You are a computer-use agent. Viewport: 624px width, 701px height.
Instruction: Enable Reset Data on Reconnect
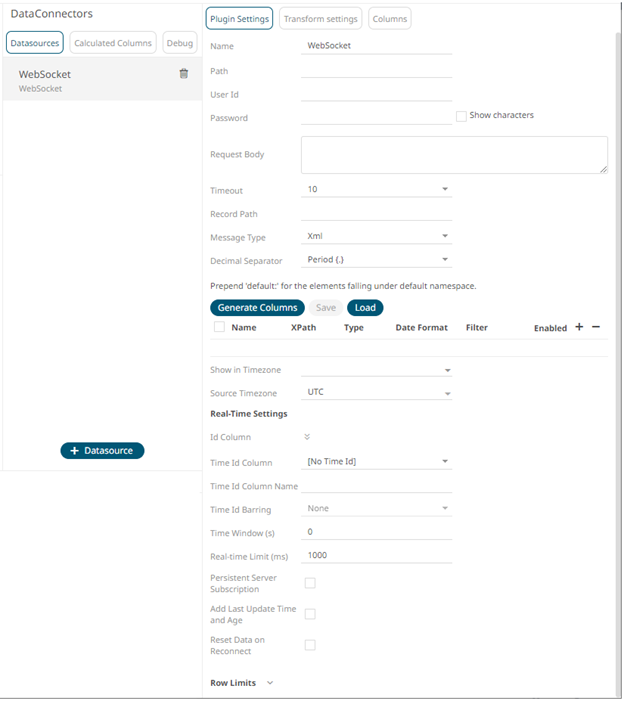coord(310,645)
